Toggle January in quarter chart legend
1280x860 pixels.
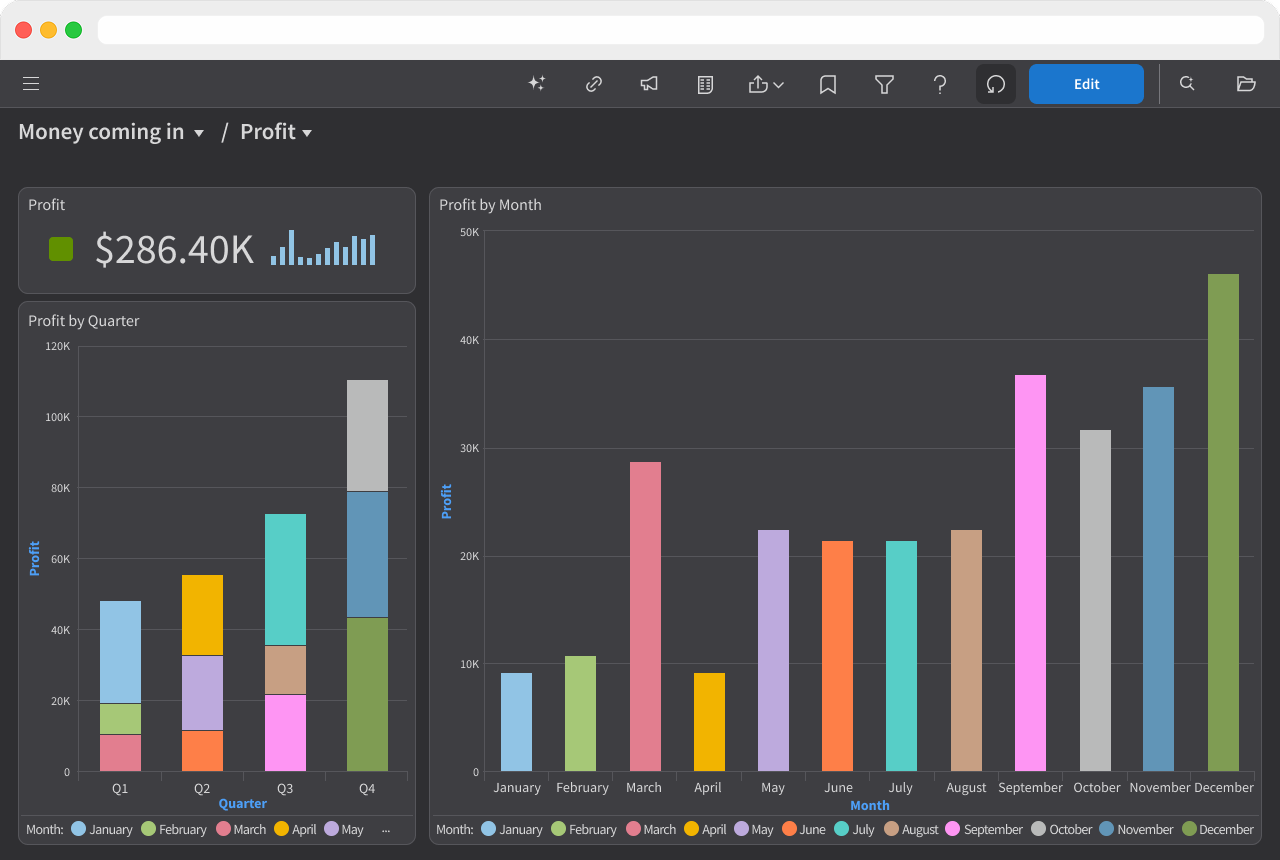click(x=102, y=829)
